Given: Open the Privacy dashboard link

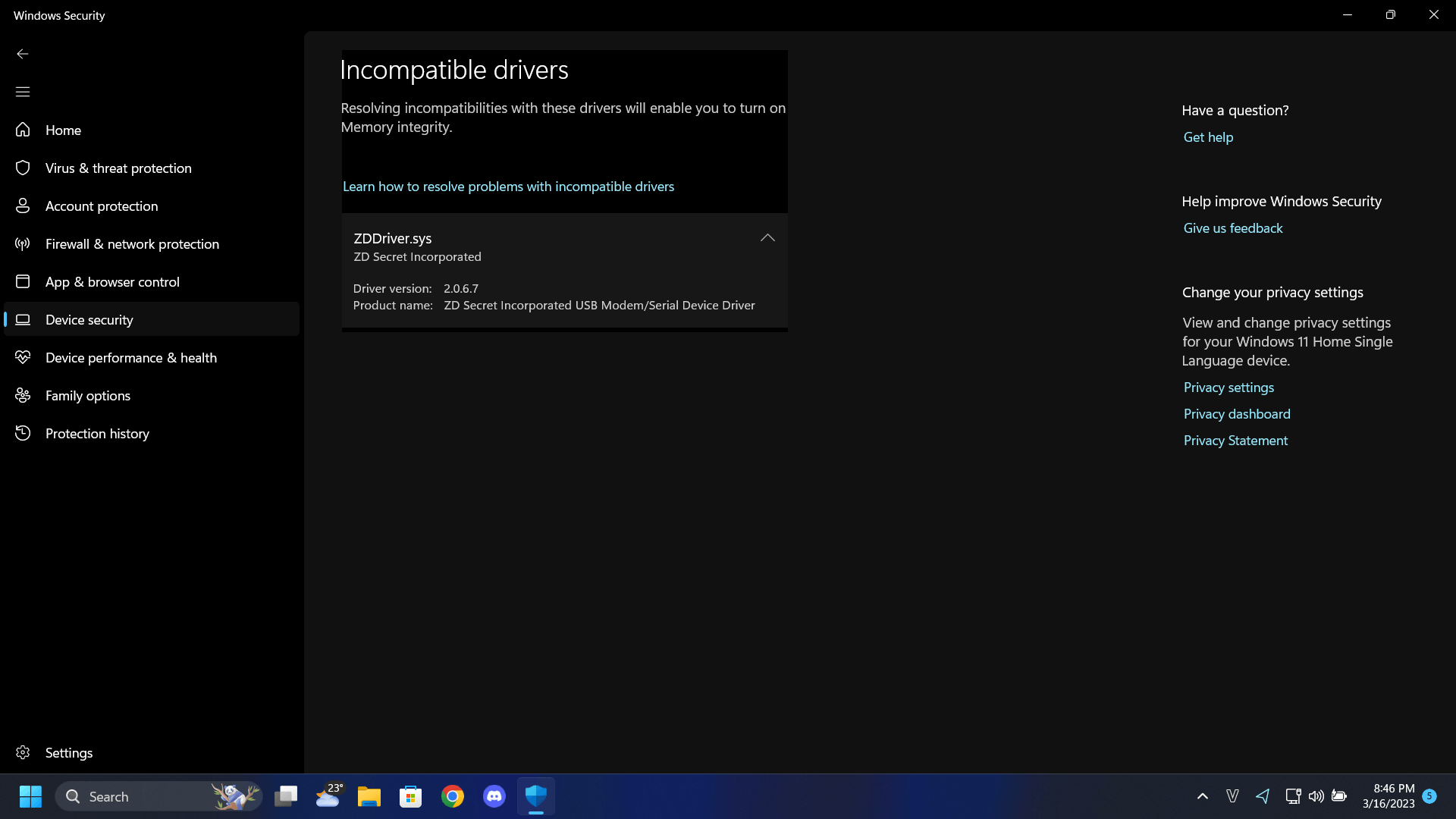Looking at the screenshot, I should click(x=1236, y=414).
